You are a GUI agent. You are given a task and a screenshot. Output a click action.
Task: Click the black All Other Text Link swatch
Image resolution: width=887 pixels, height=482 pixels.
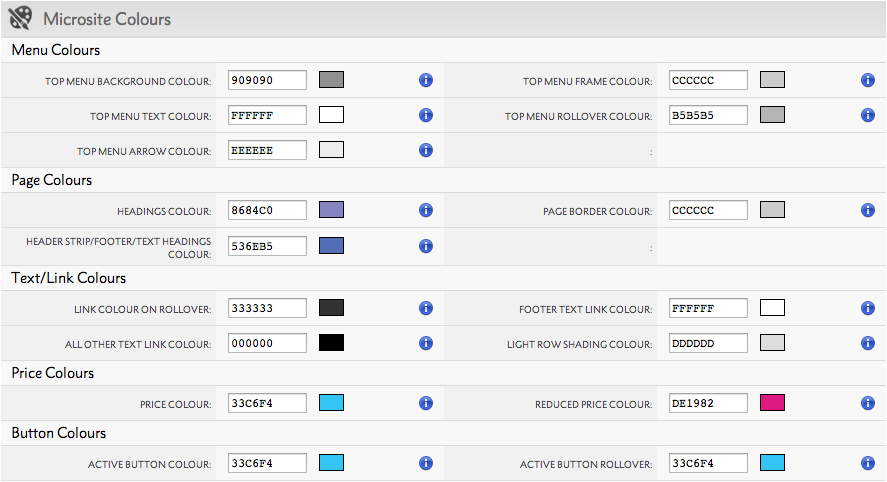331,343
